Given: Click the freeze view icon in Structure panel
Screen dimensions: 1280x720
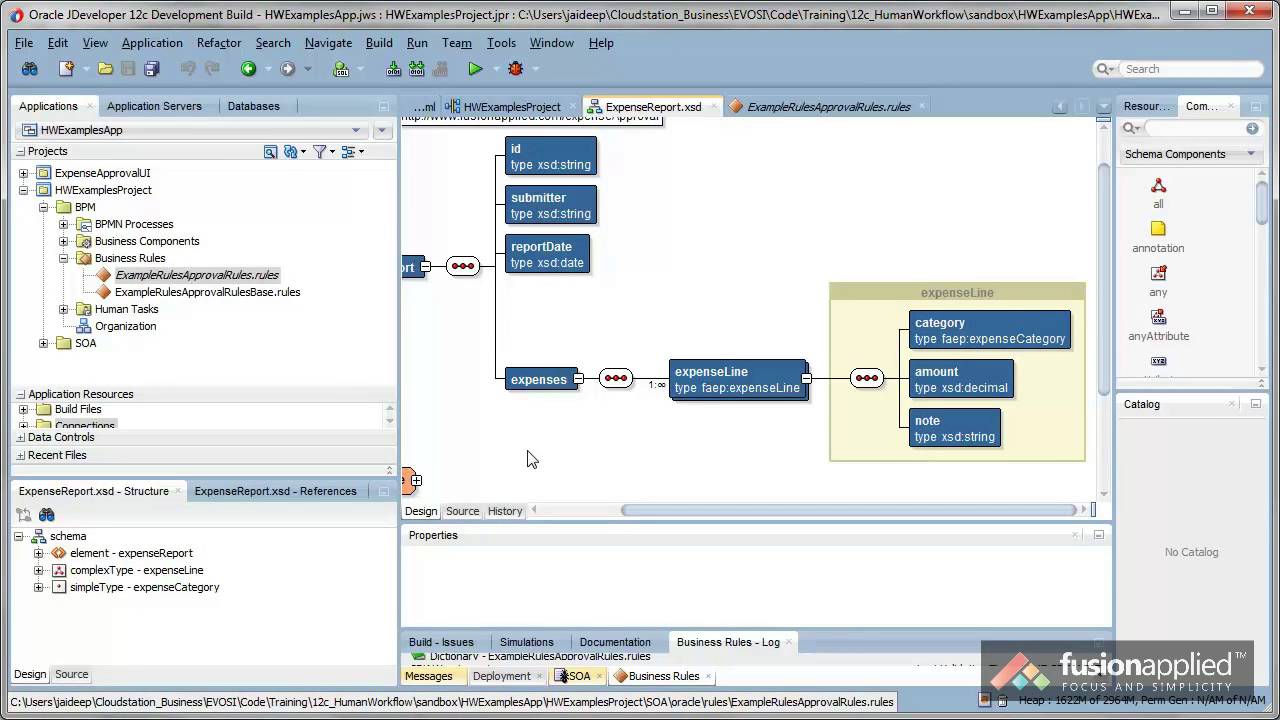Looking at the screenshot, I should [24, 515].
